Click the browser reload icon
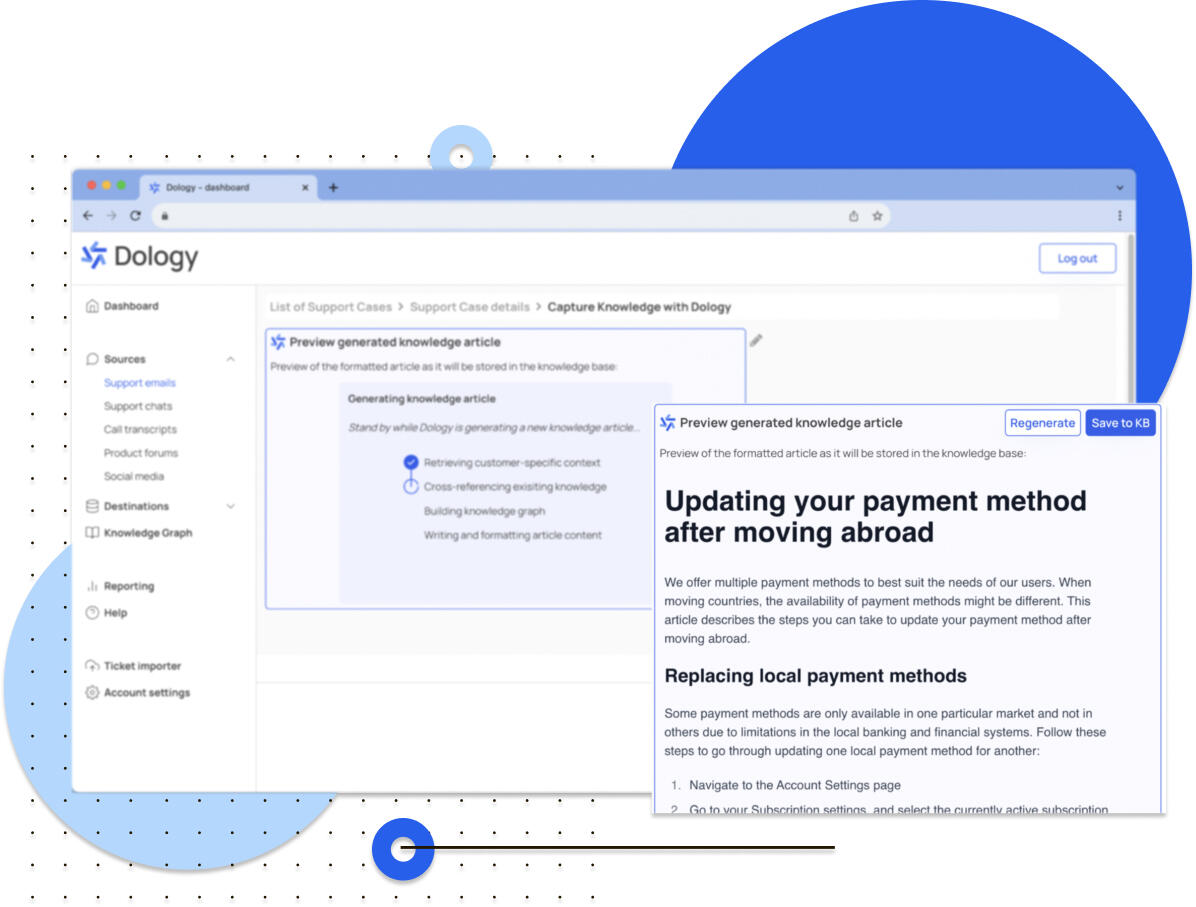Screen dimensions: 1196x907 coord(135,216)
